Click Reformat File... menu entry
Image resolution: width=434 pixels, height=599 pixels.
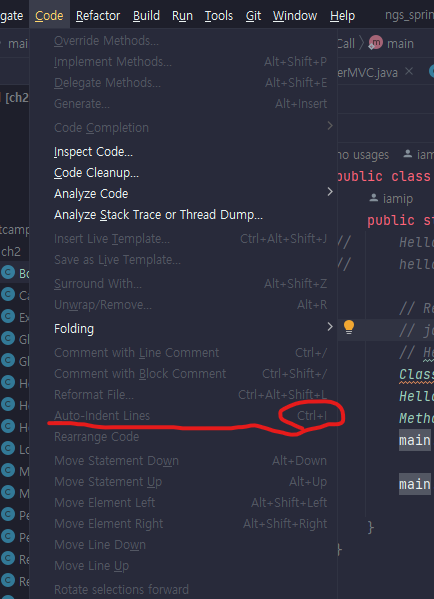tap(183, 395)
